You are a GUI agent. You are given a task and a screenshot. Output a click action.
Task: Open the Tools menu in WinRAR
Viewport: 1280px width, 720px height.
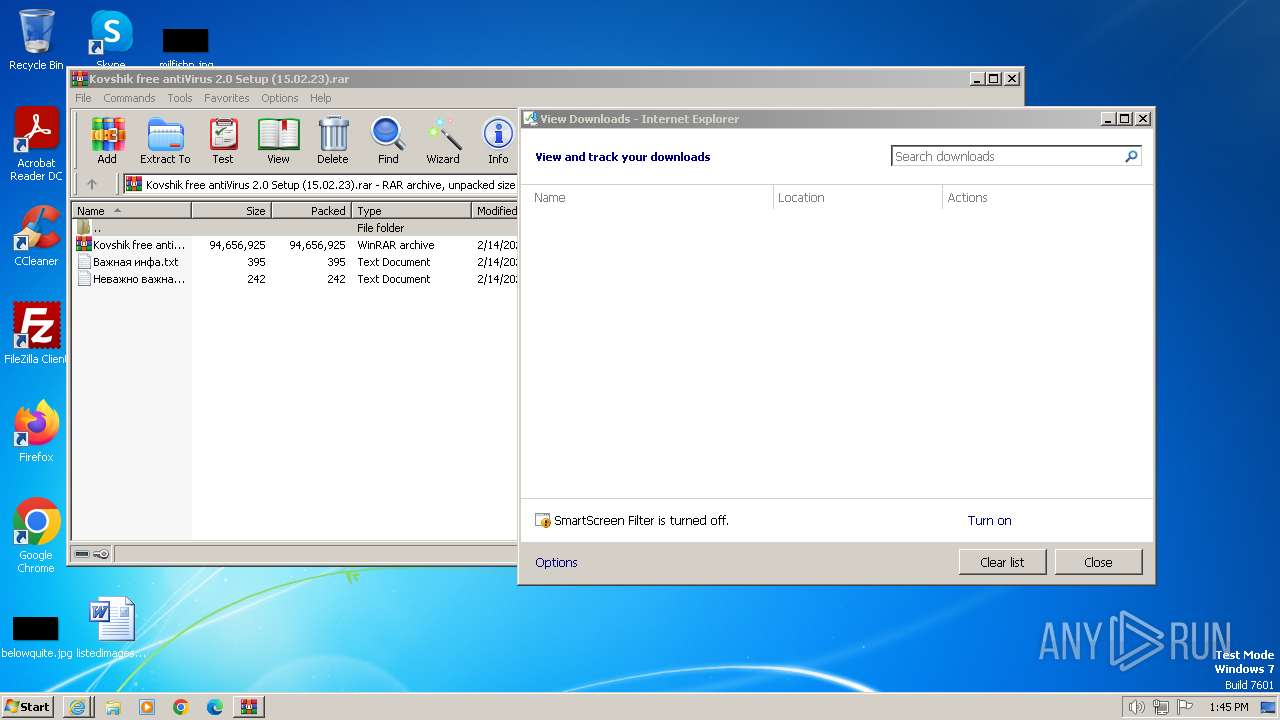click(x=180, y=98)
